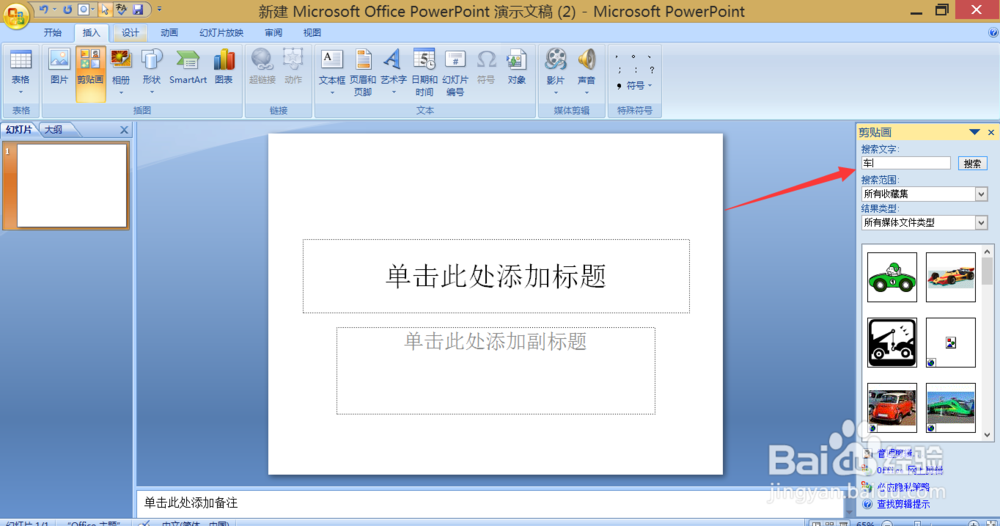
Task: Insert a 文本框 text box
Action: pos(332,72)
